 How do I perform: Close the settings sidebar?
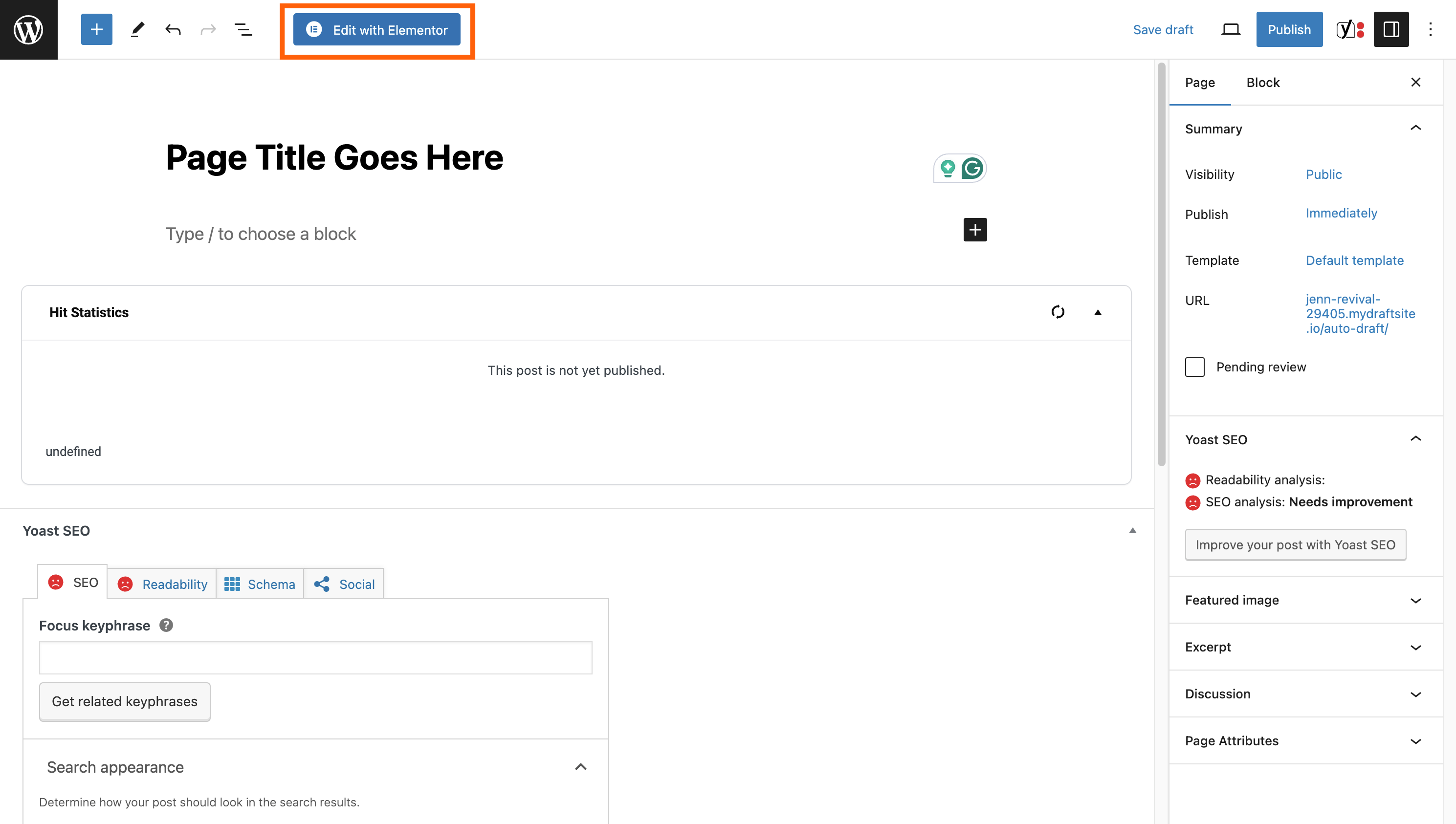coord(1415,83)
